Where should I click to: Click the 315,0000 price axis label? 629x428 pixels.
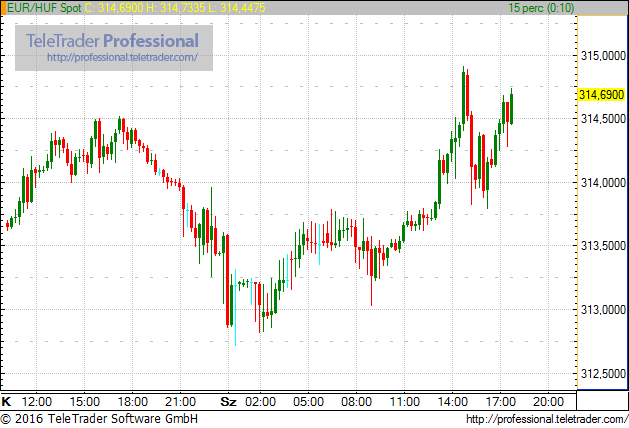[603, 56]
